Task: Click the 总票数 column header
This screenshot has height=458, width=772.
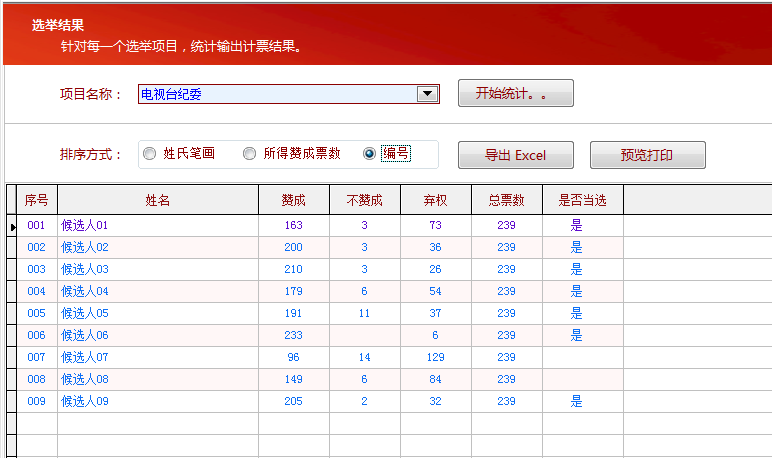Action: (x=507, y=200)
